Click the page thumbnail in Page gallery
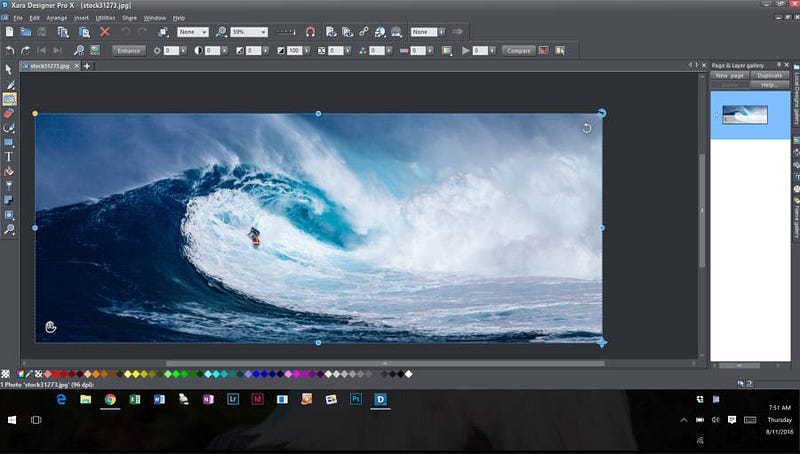 click(745, 115)
